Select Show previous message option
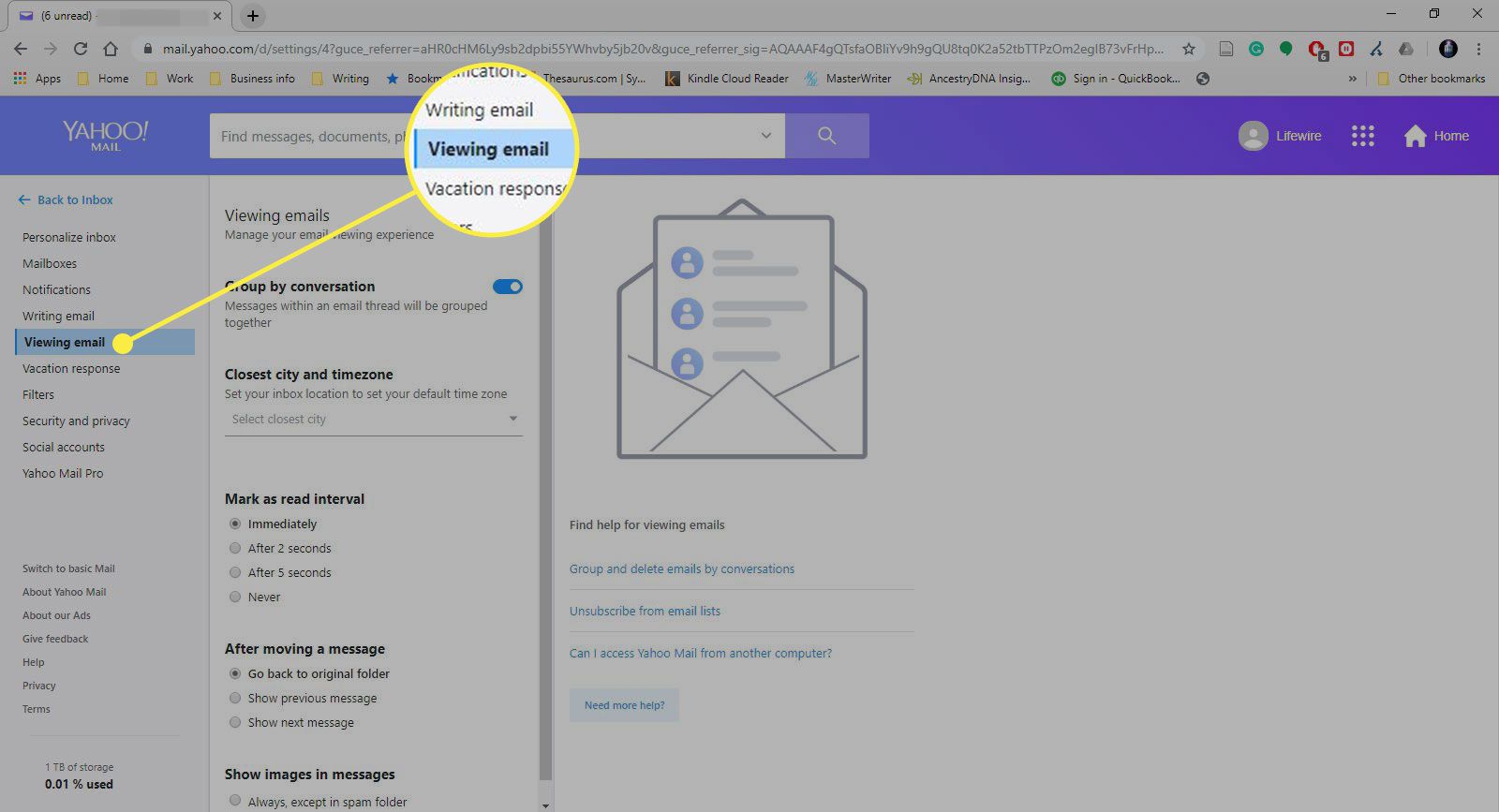This screenshot has height=812, width=1499. [x=235, y=698]
